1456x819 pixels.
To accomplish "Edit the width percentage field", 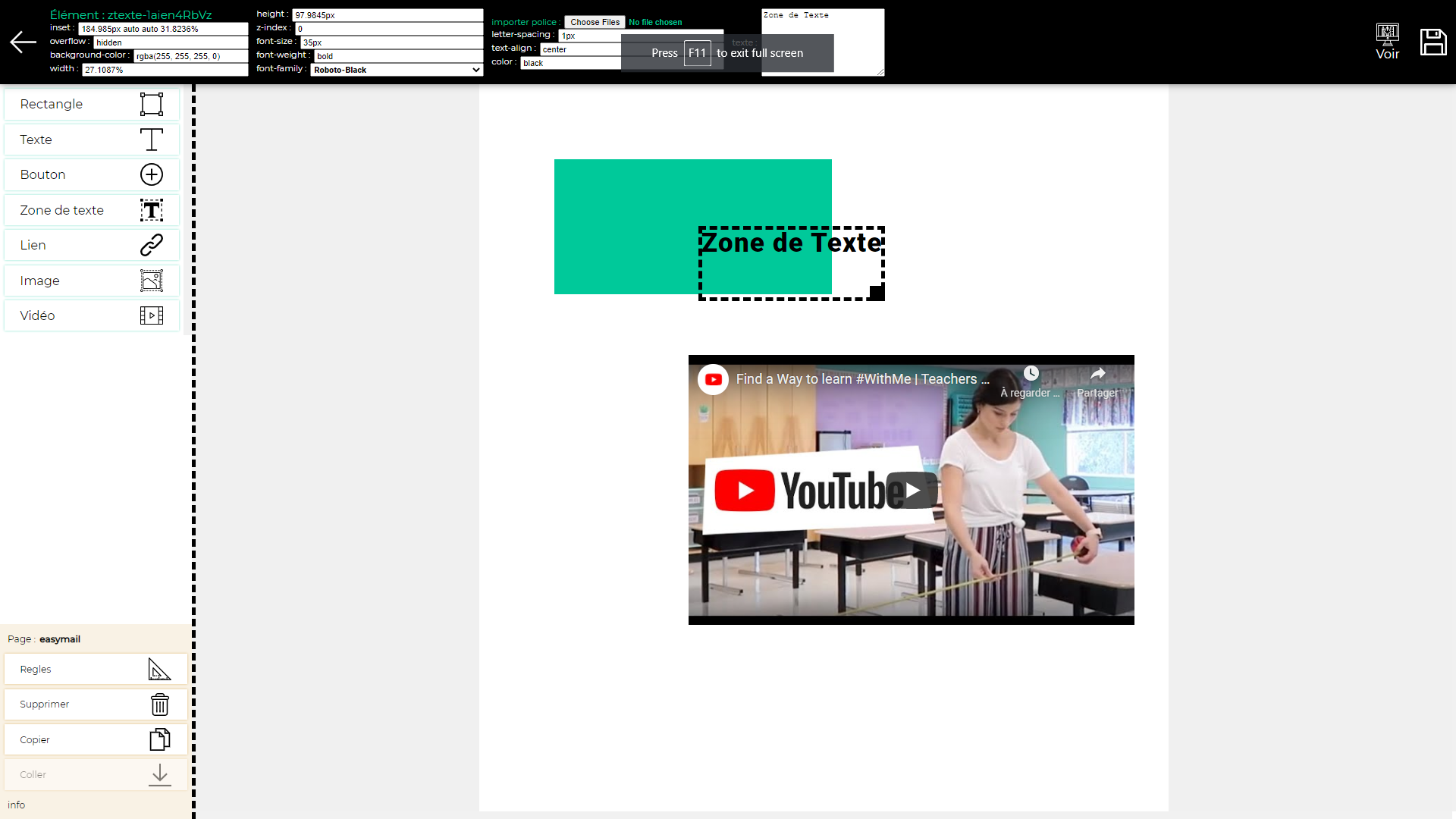I will point(165,70).
